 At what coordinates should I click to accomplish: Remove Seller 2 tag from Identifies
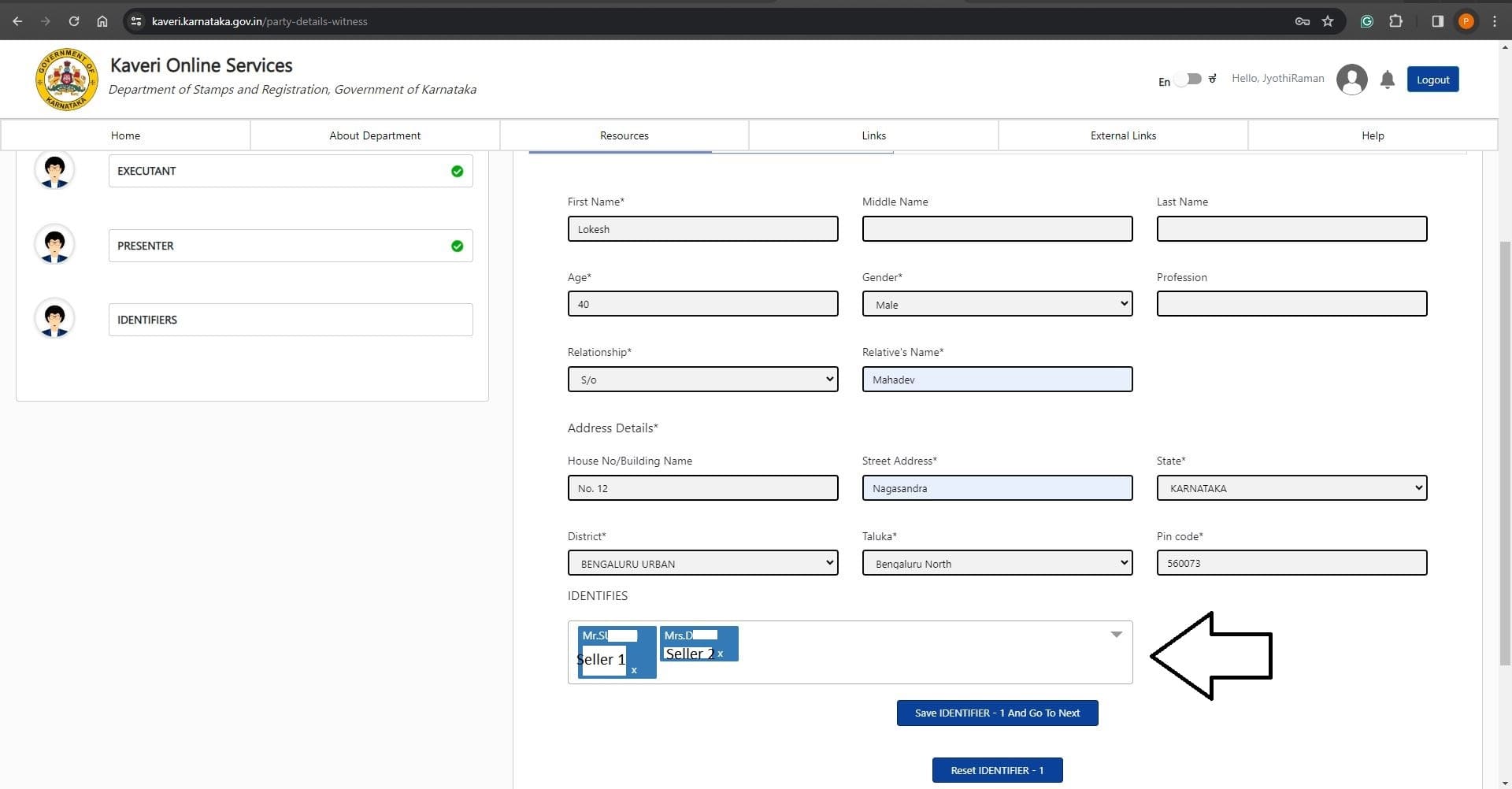click(720, 654)
